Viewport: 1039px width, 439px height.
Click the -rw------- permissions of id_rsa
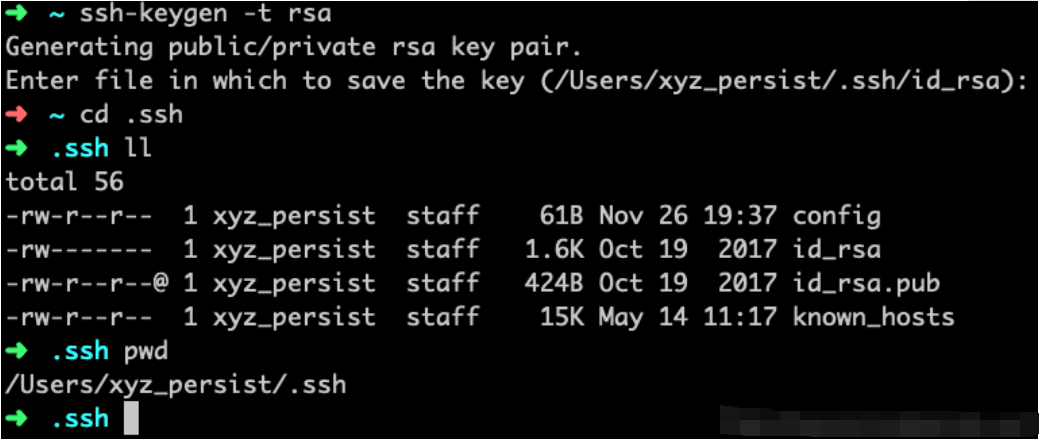click(79, 250)
